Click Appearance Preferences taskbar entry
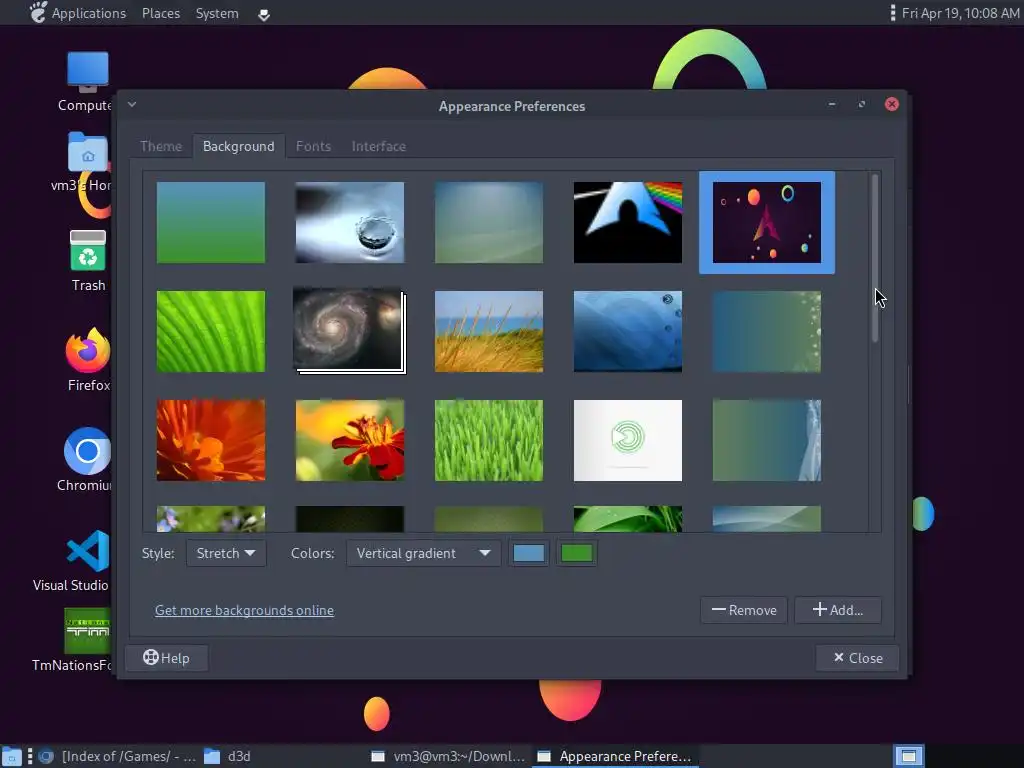The image size is (1024, 768). click(614, 756)
